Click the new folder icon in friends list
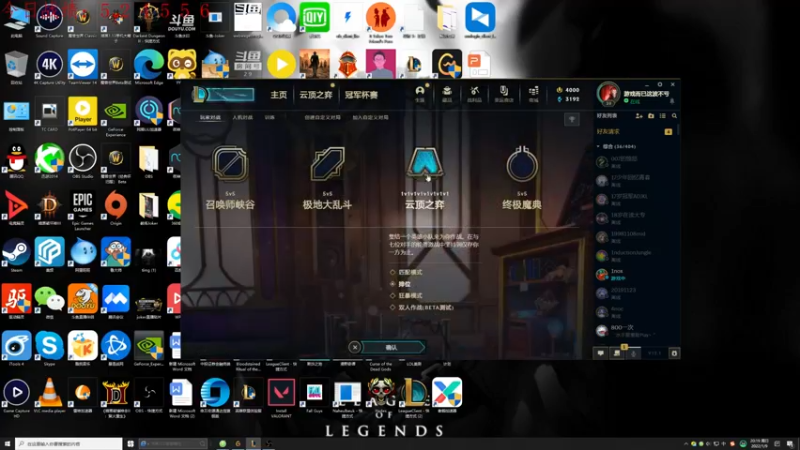 (651, 116)
